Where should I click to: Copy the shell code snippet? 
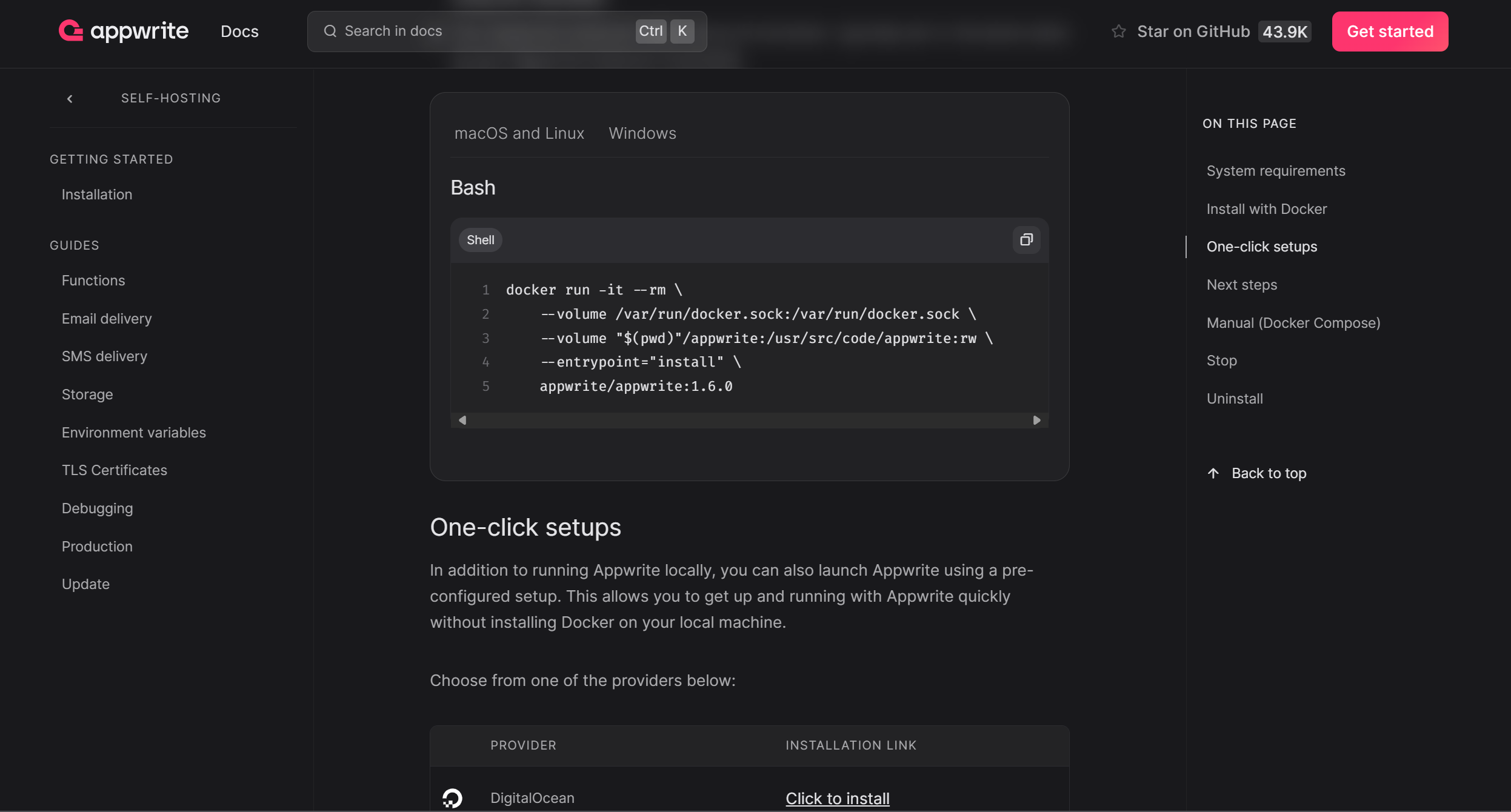tap(1026, 240)
